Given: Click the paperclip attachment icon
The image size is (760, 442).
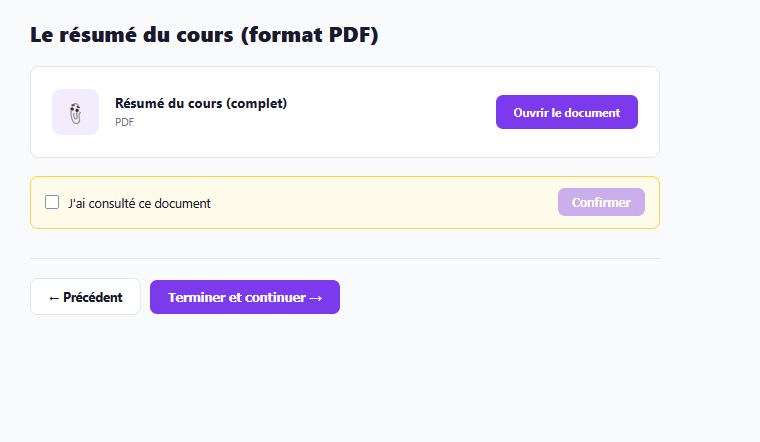Looking at the screenshot, I should (75, 113).
